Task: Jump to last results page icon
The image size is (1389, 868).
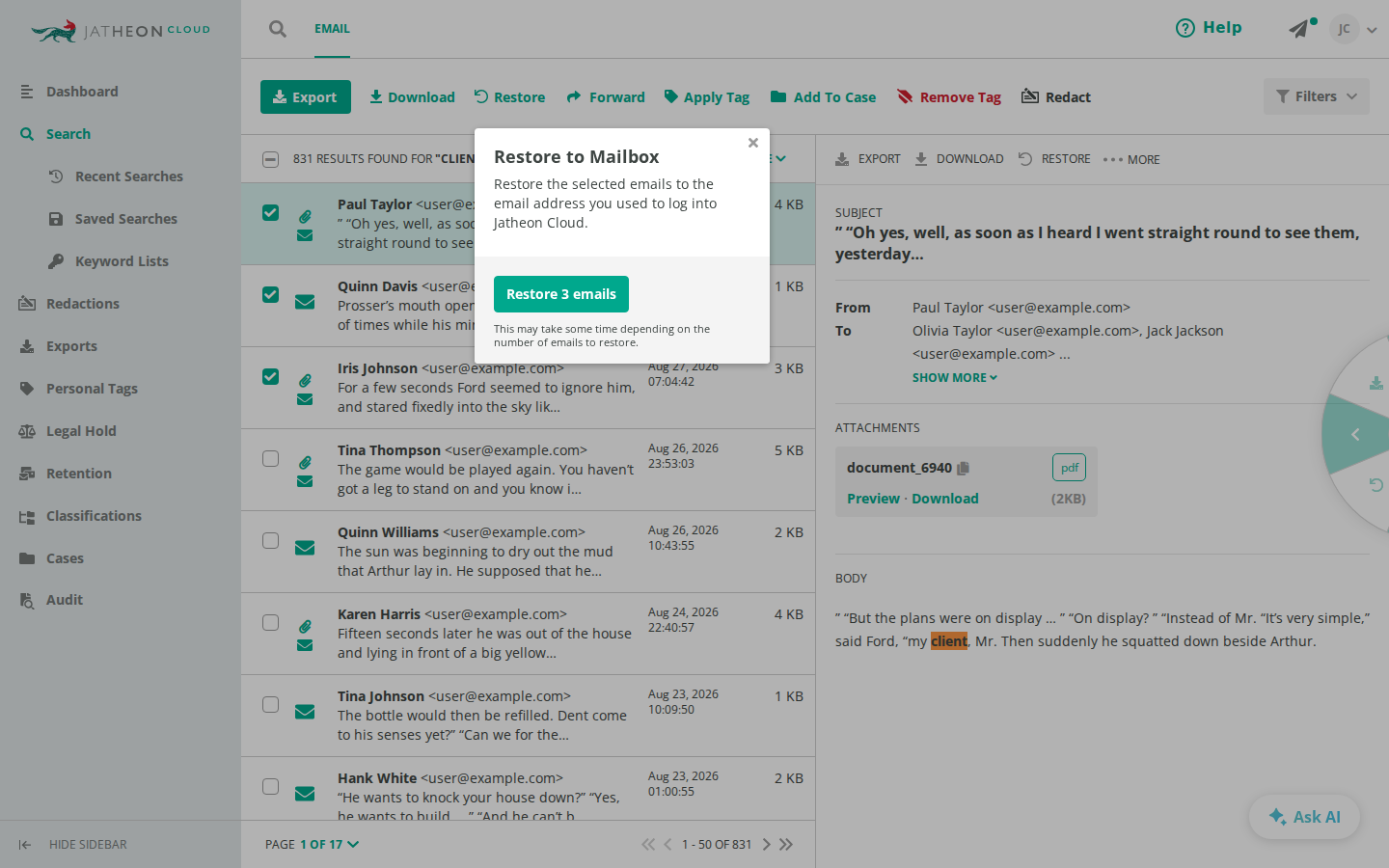Action: [x=786, y=845]
